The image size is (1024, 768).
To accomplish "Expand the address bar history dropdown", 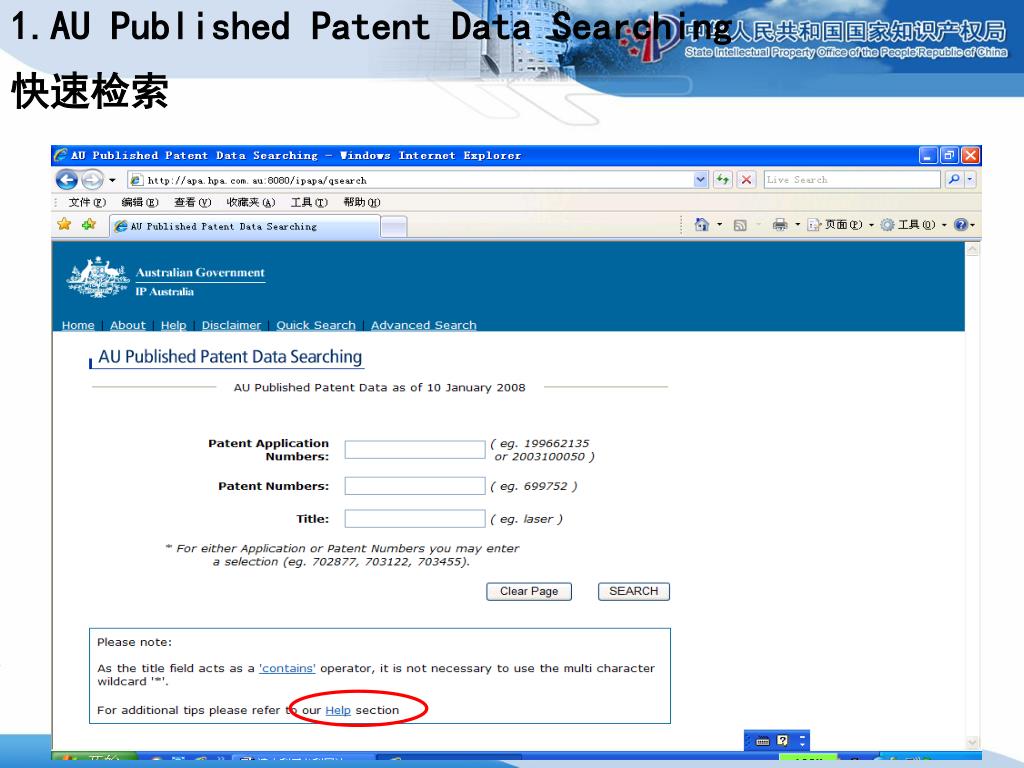I will [x=701, y=180].
